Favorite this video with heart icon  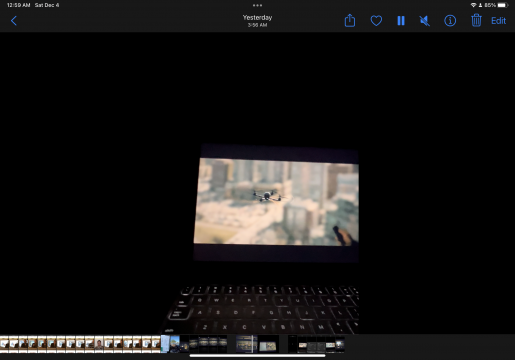(376, 21)
